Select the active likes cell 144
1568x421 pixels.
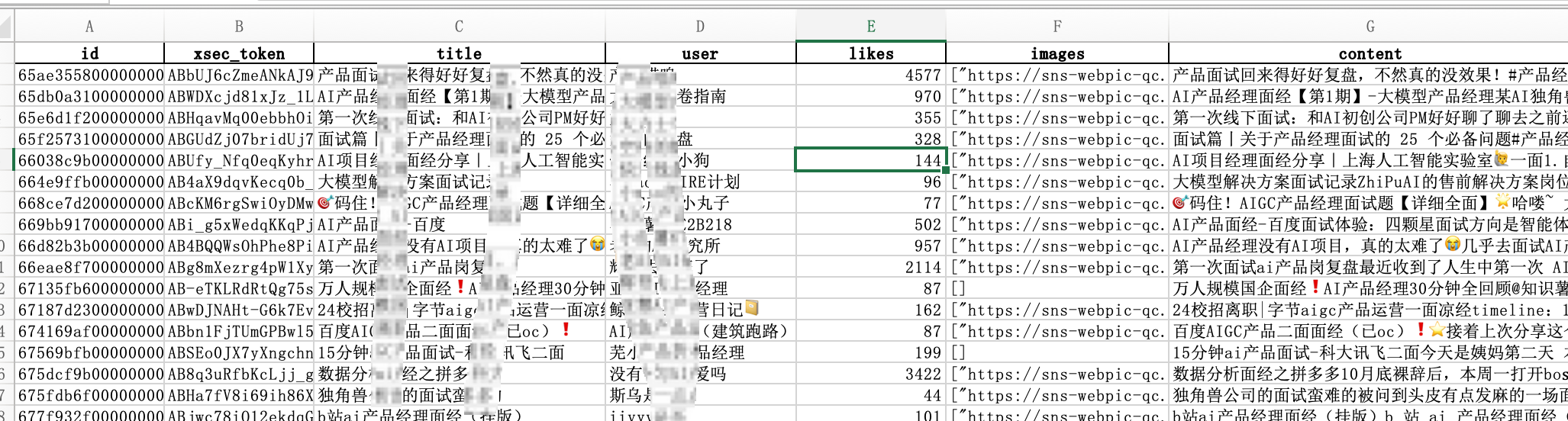tap(871, 160)
